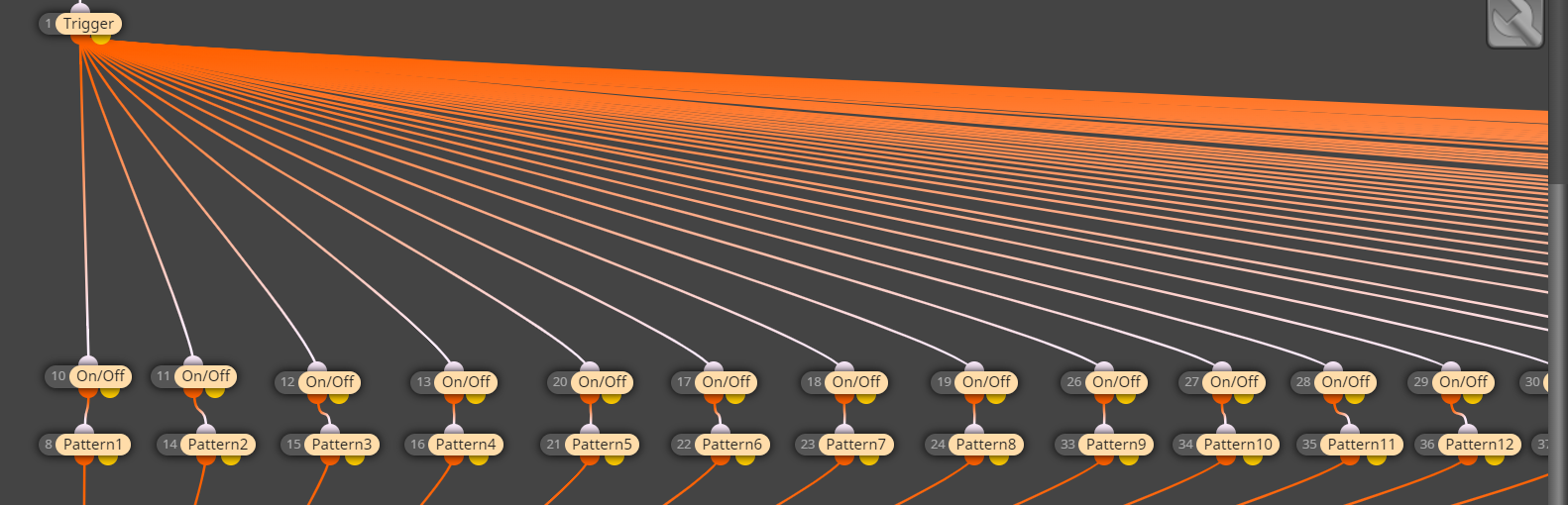Click the yellow port under On/Off 29

[1473, 397]
